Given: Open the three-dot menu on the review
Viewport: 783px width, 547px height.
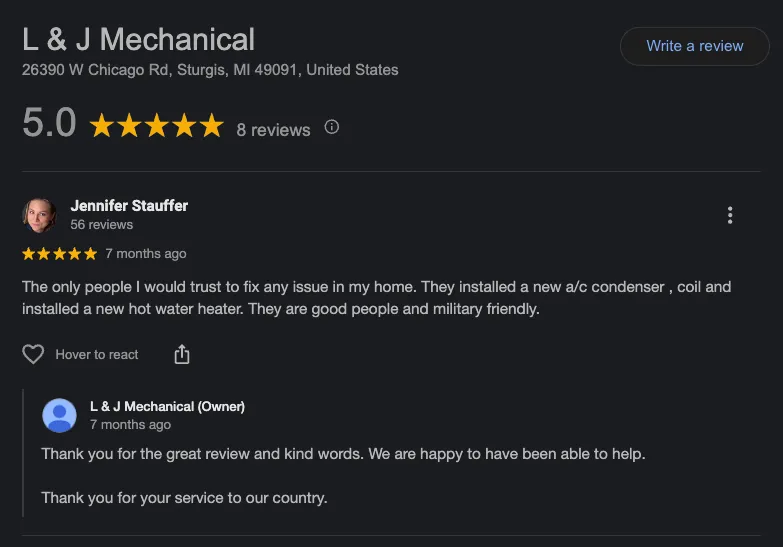Looking at the screenshot, I should 730,215.
